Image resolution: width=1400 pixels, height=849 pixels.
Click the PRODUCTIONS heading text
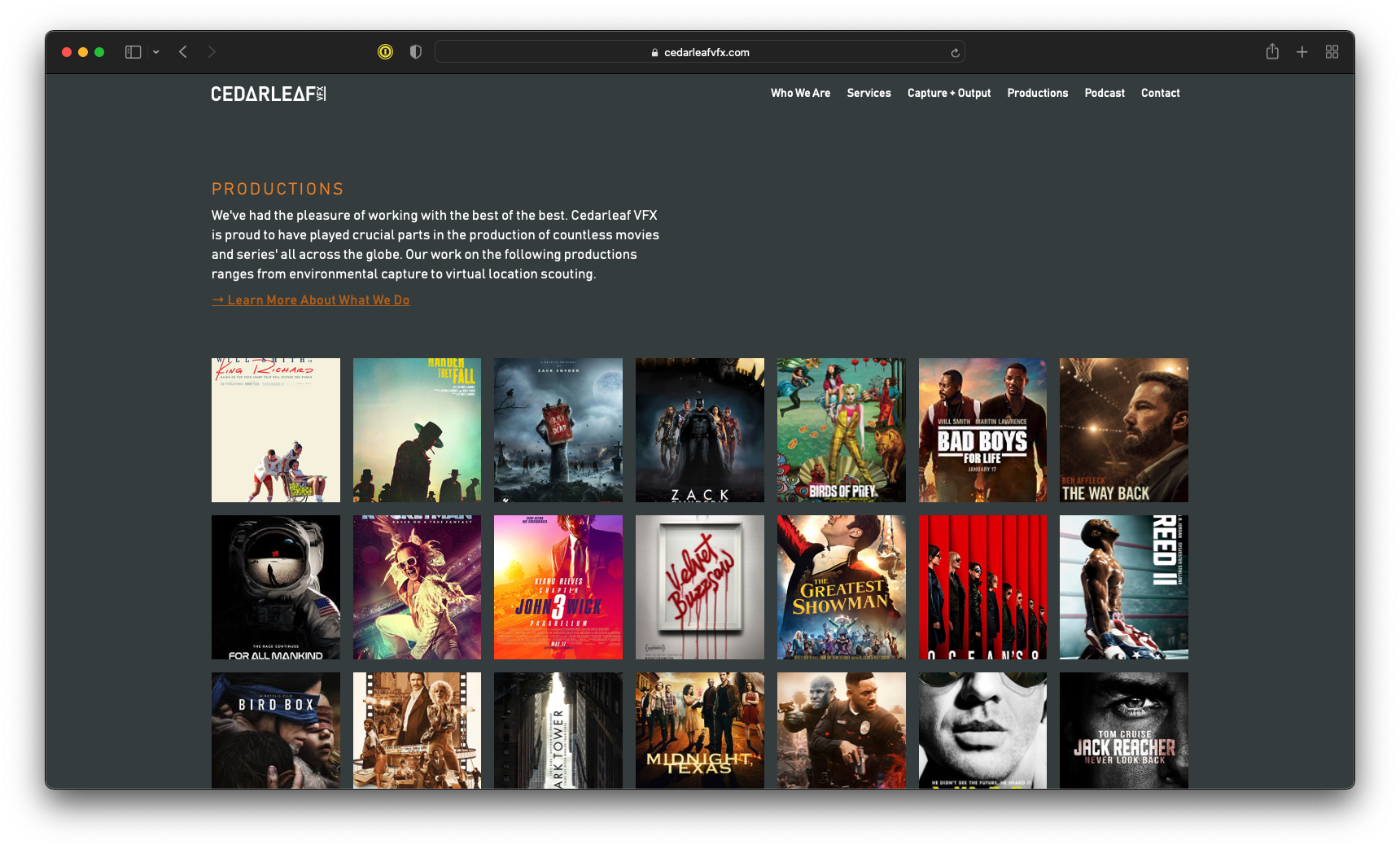pyautogui.click(x=278, y=189)
